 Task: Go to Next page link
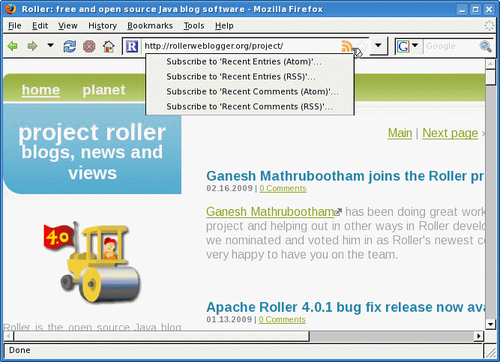(450, 133)
